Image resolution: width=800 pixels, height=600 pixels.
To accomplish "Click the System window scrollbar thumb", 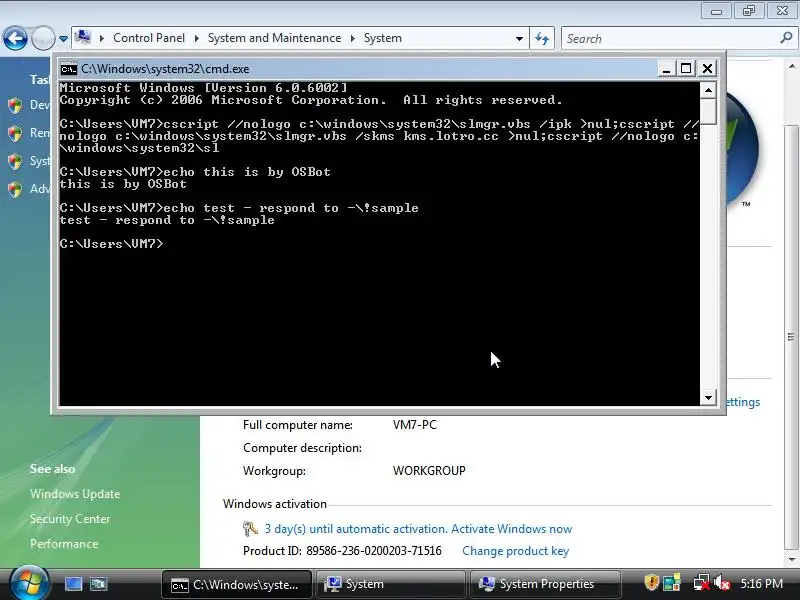I will pyautogui.click(x=791, y=337).
